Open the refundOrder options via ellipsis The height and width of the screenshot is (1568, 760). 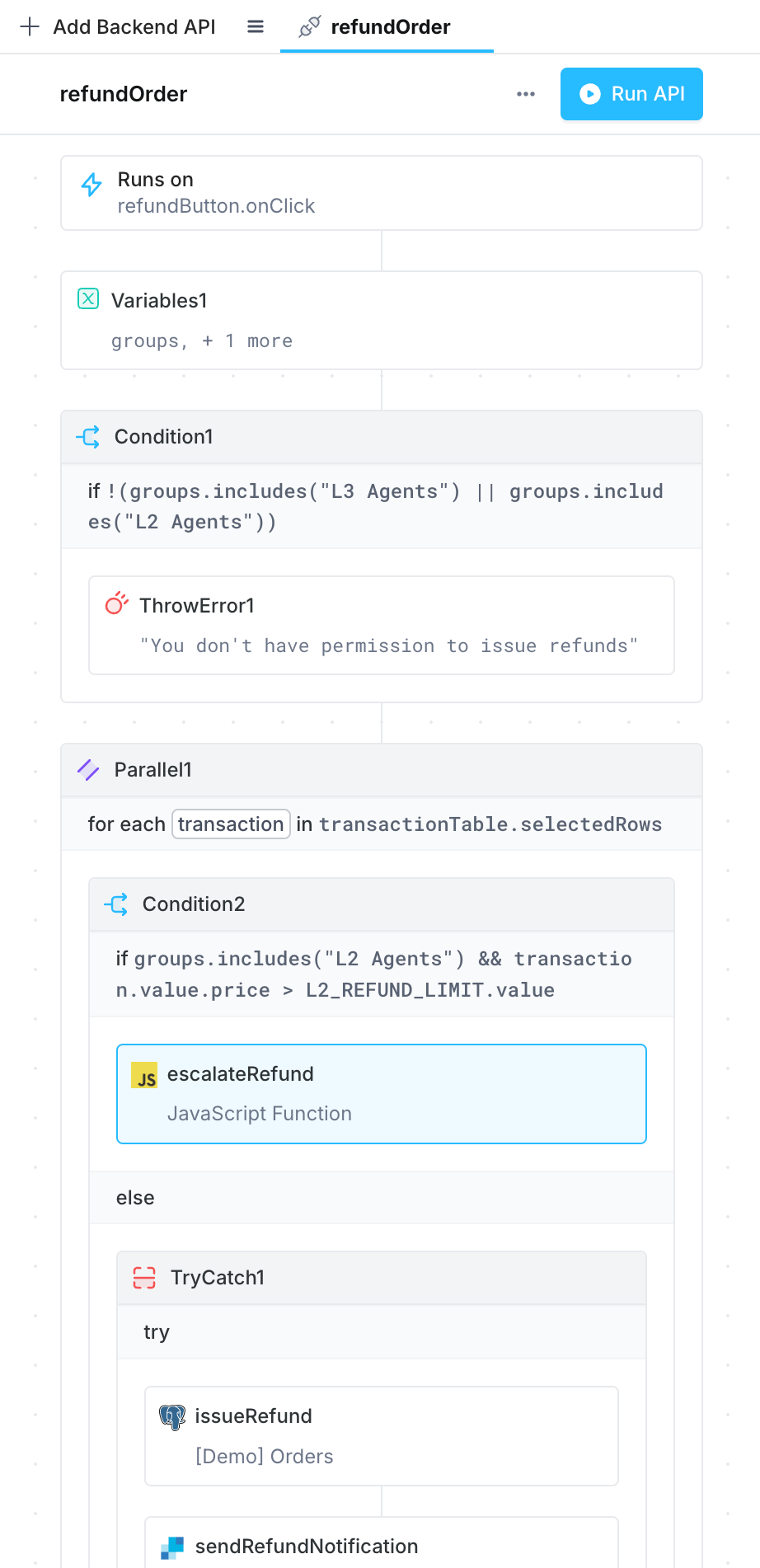(x=525, y=94)
